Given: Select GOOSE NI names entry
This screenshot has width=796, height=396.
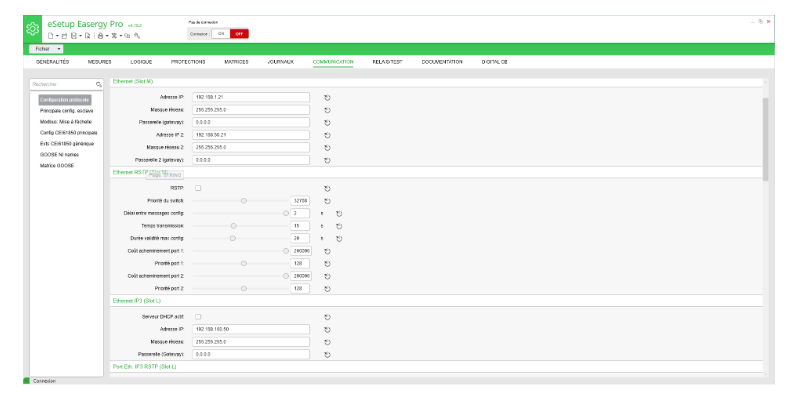Looking at the screenshot, I should point(59,154).
